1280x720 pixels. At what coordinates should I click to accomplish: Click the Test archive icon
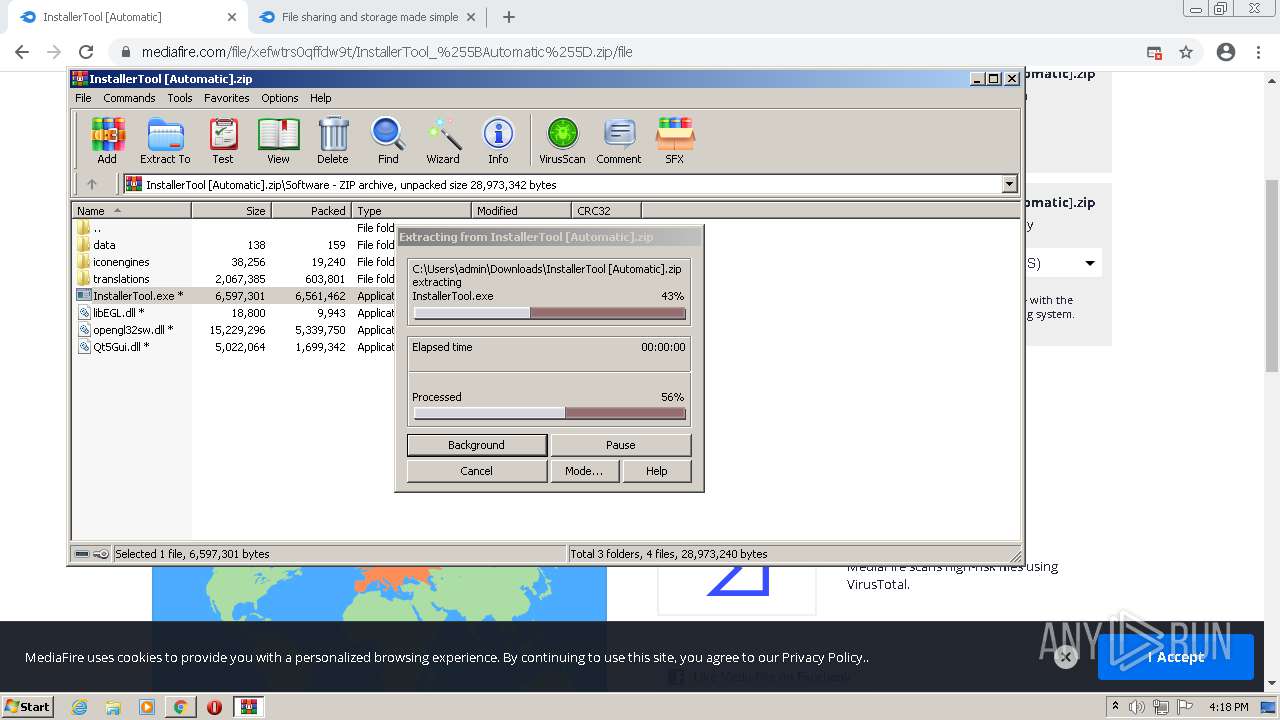(x=223, y=140)
